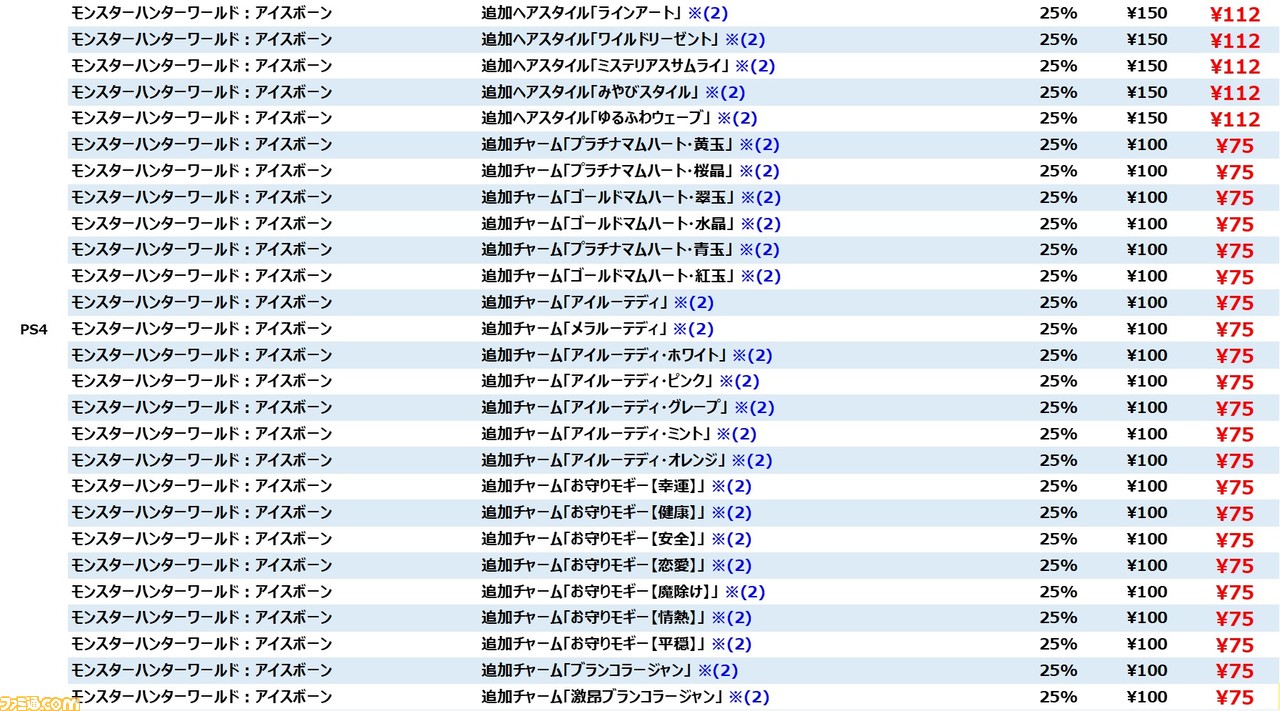Select 追加チャーム「プラチナマムハート･桜晶」 item name

pos(609,171)
